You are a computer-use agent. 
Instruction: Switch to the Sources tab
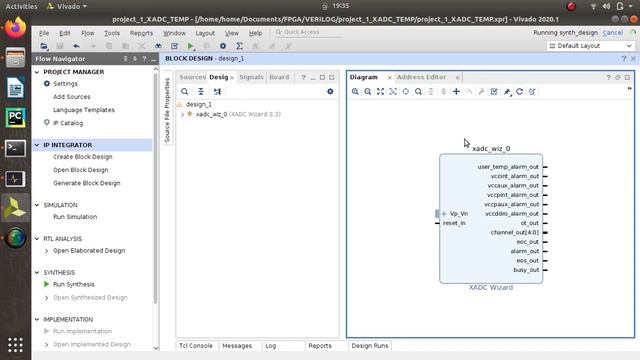click(x=192, y=77)
